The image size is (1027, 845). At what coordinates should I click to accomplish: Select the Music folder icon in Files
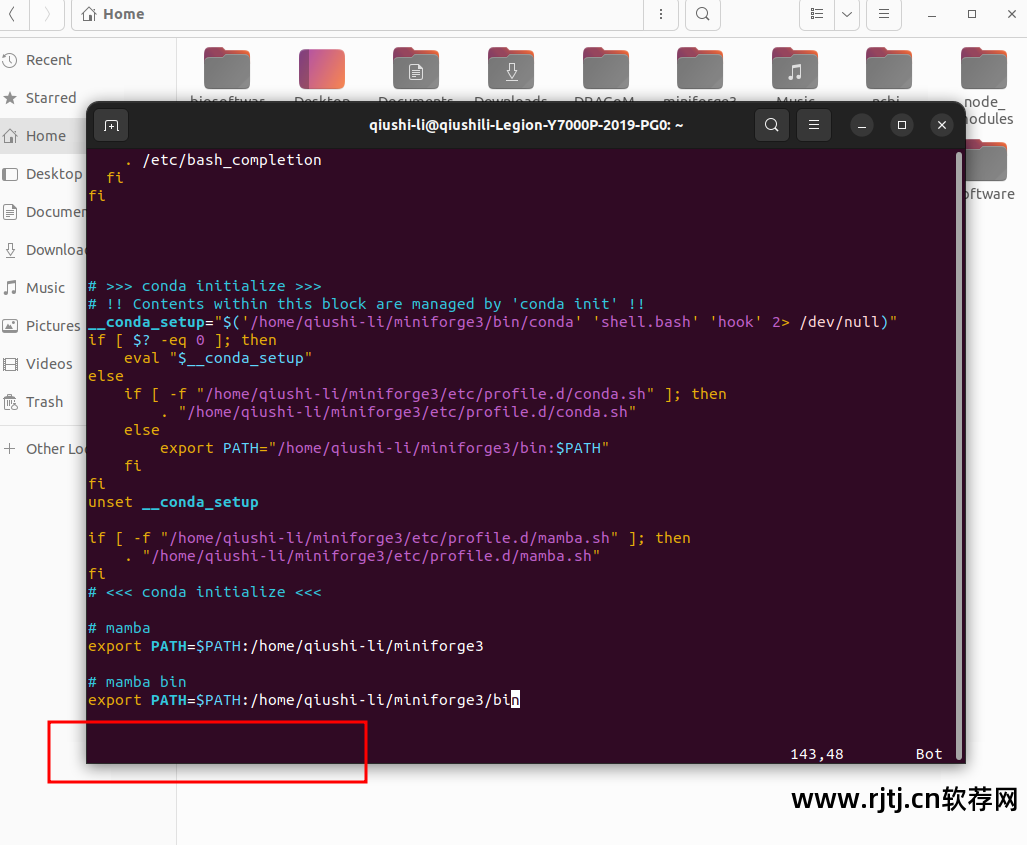[x=794, y=68]
